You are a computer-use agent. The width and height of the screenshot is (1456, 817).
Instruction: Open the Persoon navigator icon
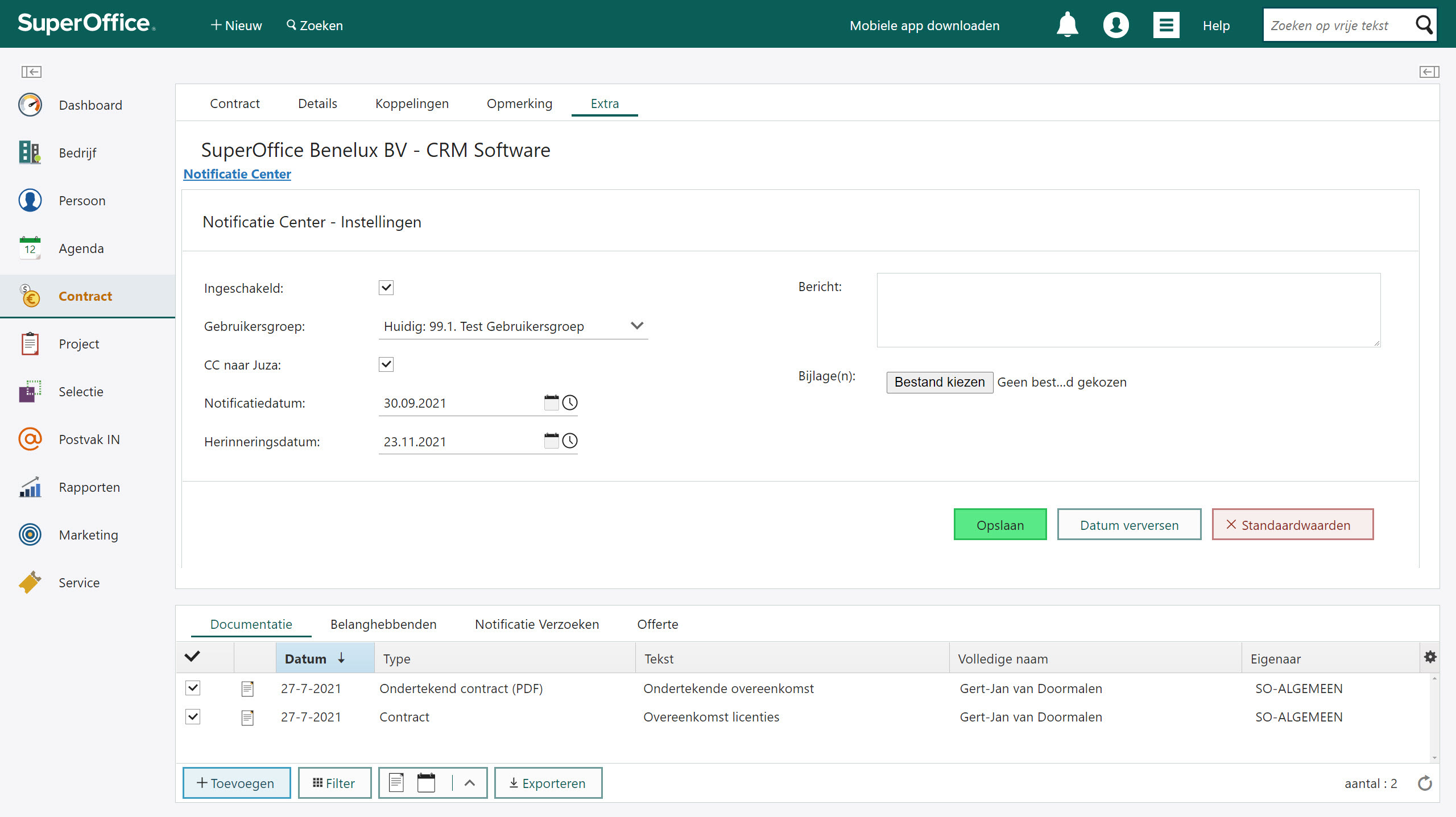tap(30, 200)
